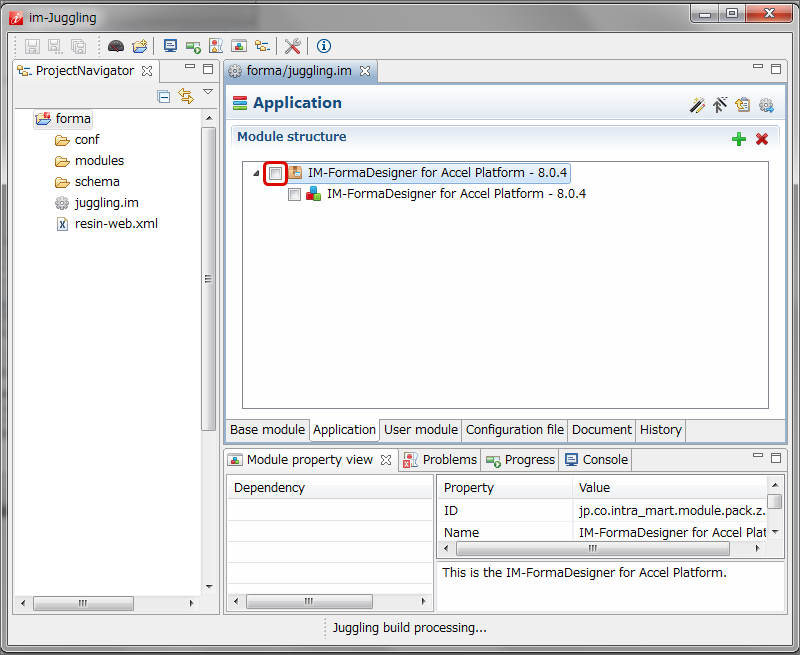This screenshot has height=655, width=800.
Task: Switch to Application tab
Action: pos(344,430)
